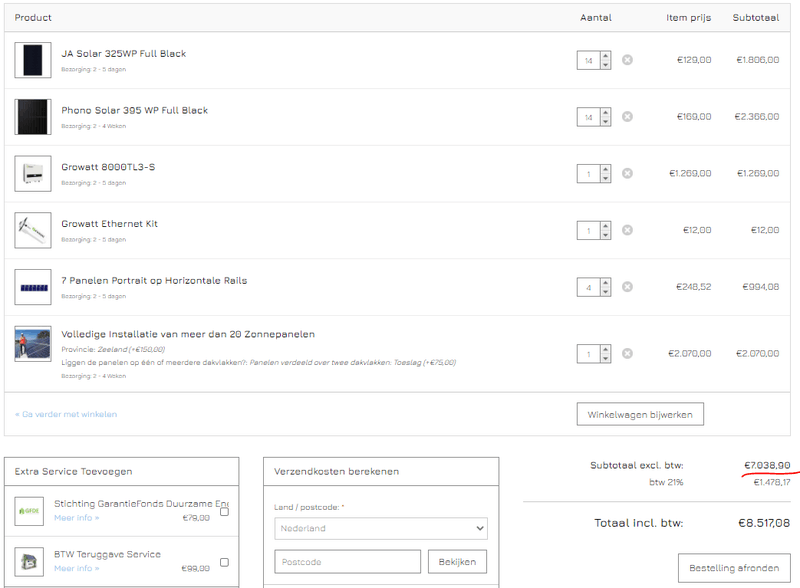This screenshot has height=588, width=800.
Task: Open Phono Solar 395 WP product link
Action: (134, 110)
